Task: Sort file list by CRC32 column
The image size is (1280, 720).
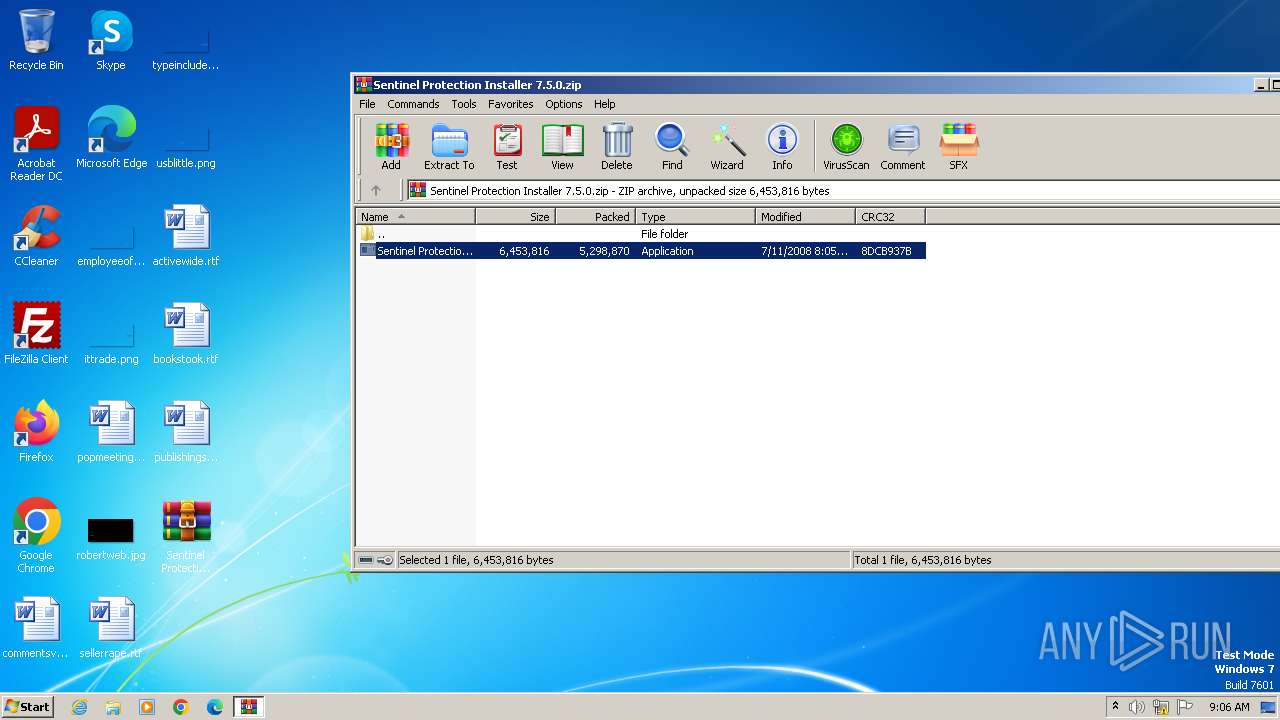Action: (891, 216)
